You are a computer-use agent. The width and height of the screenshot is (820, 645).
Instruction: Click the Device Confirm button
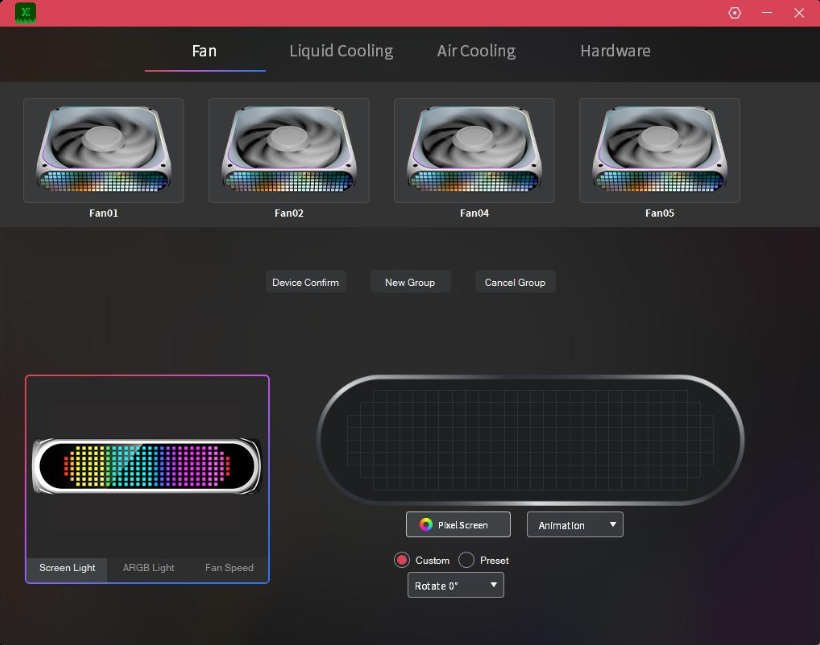pos(305,282)
